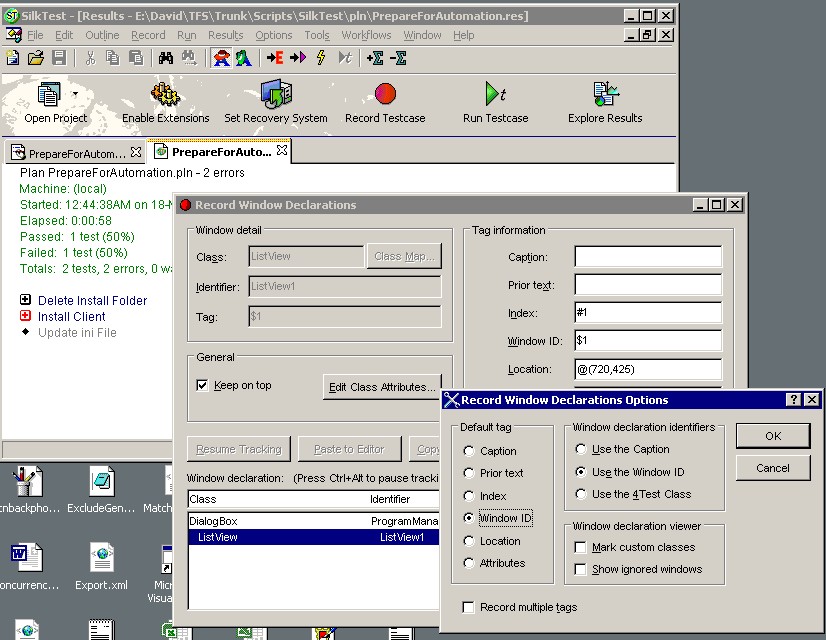Select the Attributes default tag radio
Screen dimensions: 826x640
[468, 563]
